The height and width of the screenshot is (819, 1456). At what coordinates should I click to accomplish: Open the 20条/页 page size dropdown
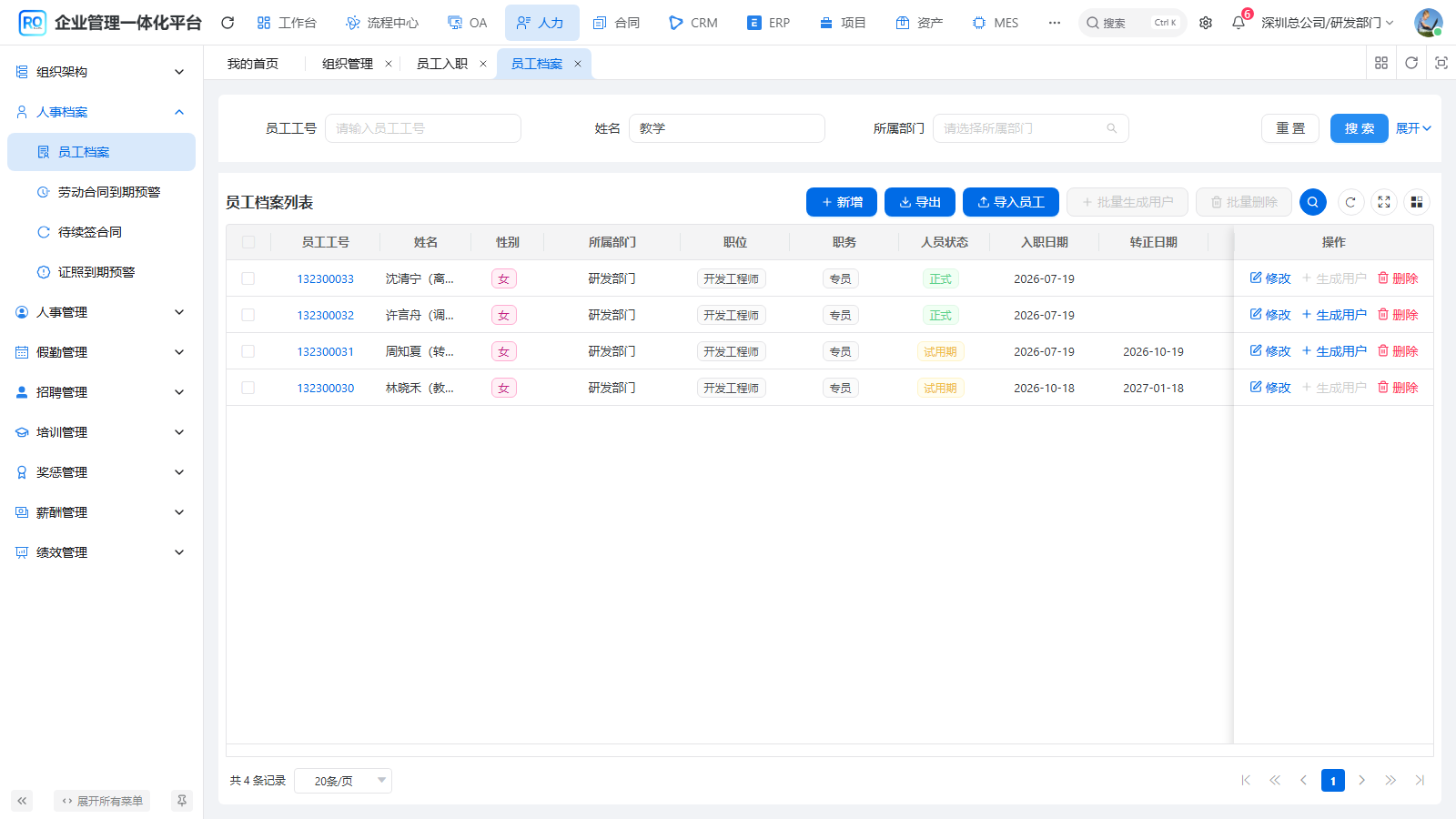coord(343,781)
